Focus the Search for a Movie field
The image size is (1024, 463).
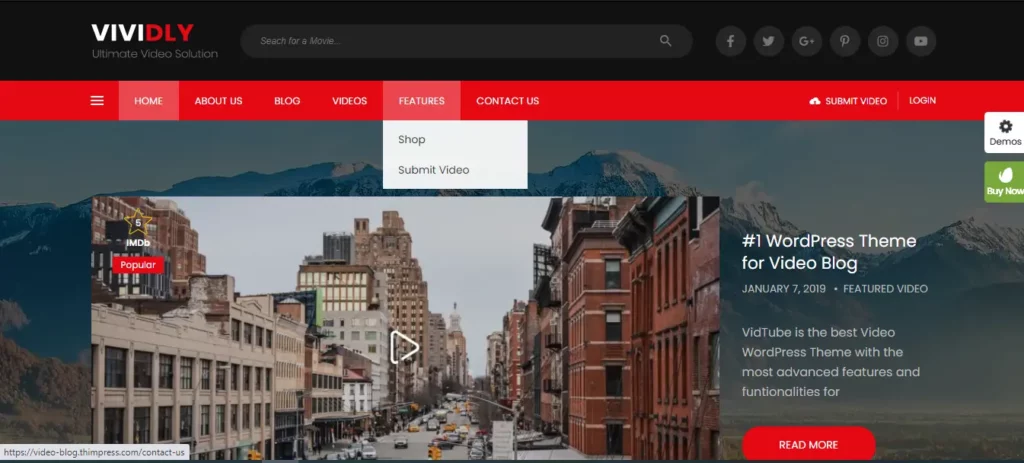[450, 41]
